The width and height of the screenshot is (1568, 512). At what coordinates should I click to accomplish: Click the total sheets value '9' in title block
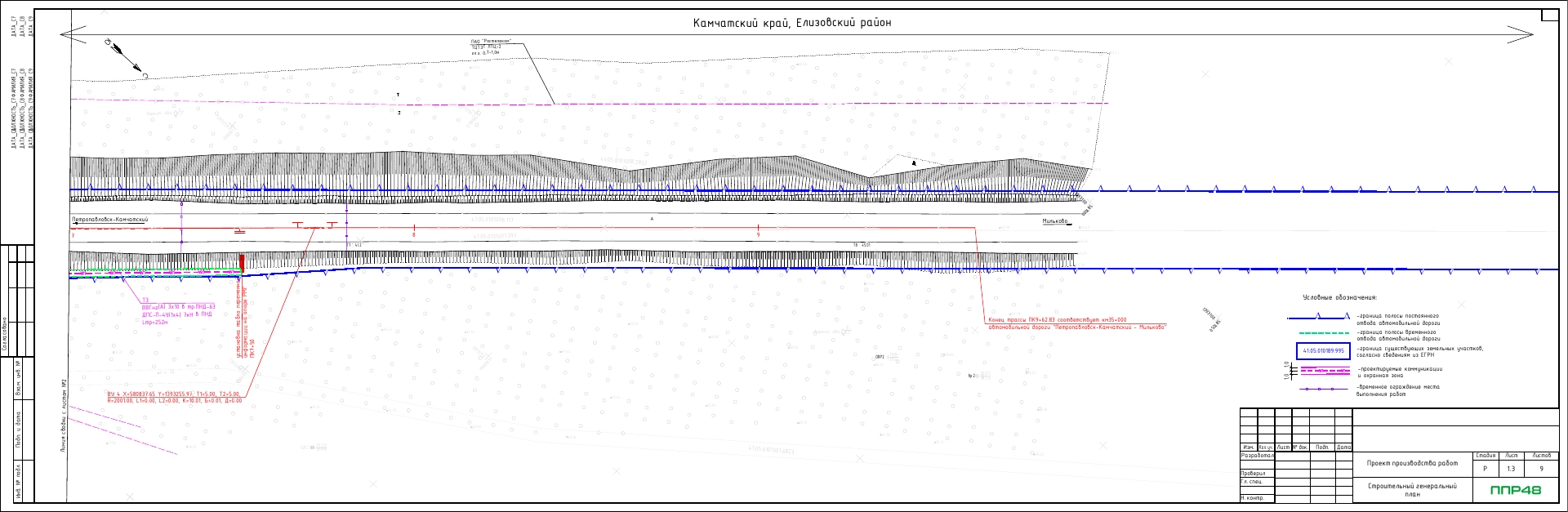tap(1541, 469)
